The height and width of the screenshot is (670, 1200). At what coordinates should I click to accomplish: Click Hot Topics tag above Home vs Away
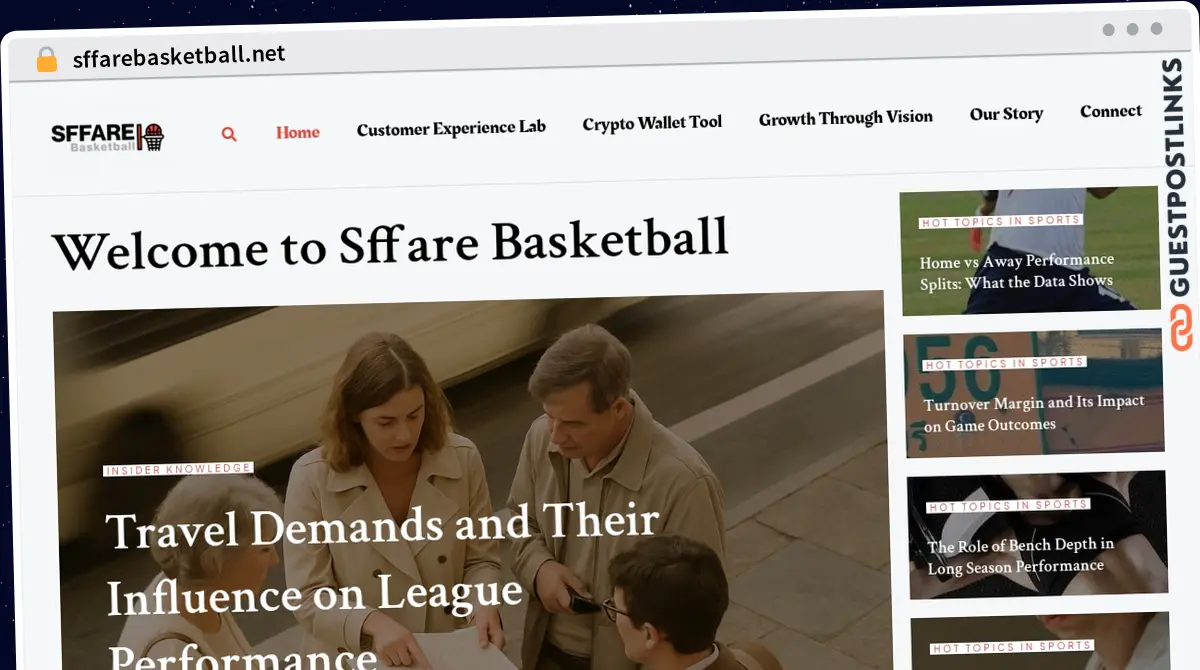(1000, 221)
